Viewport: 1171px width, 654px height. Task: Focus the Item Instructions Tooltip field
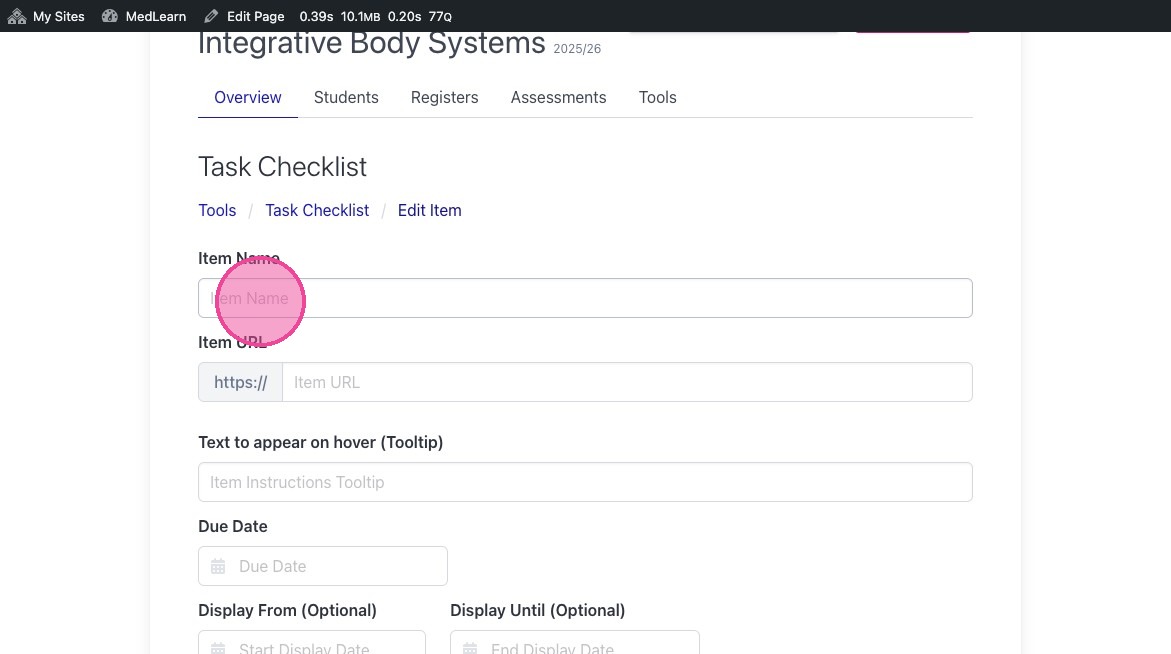tap(585, 482)
